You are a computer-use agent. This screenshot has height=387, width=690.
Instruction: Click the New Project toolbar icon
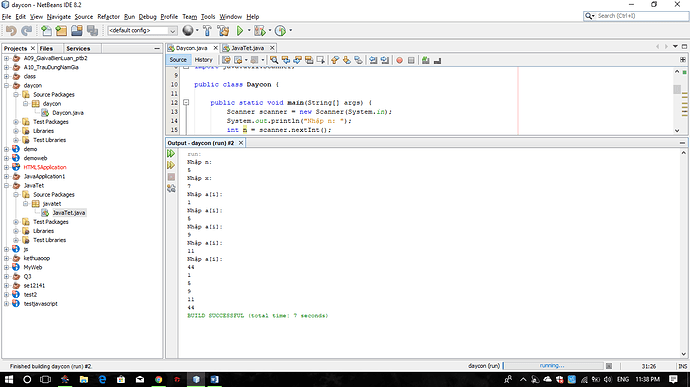pyautogui.click(x=61, y=30)
